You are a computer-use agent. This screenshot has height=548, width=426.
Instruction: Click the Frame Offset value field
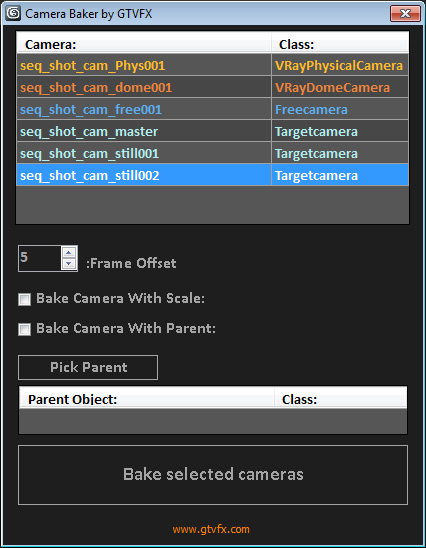pos(39,258)
